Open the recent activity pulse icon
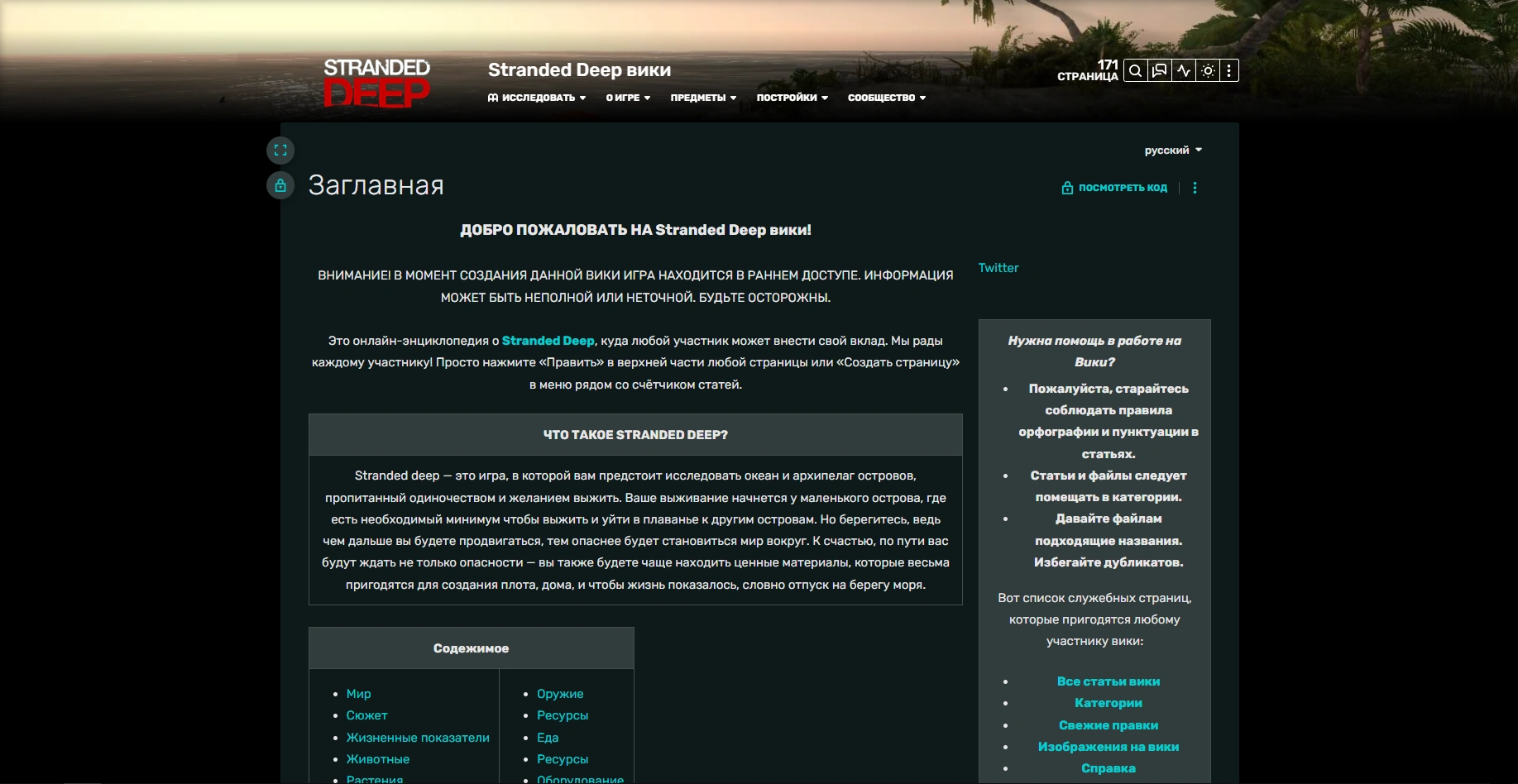The image size is (1518, 784). pos(1184,71)
